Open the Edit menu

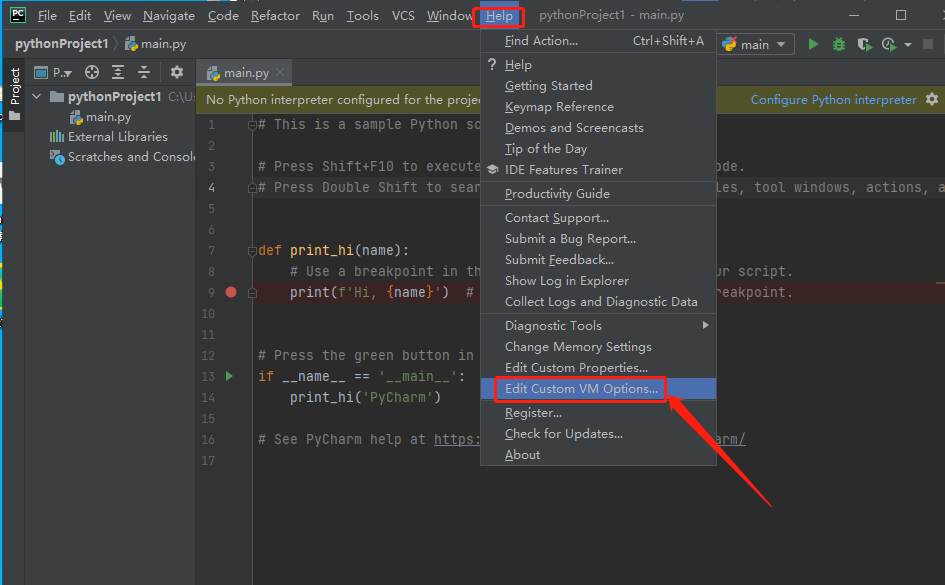click(x=80, y=16)
